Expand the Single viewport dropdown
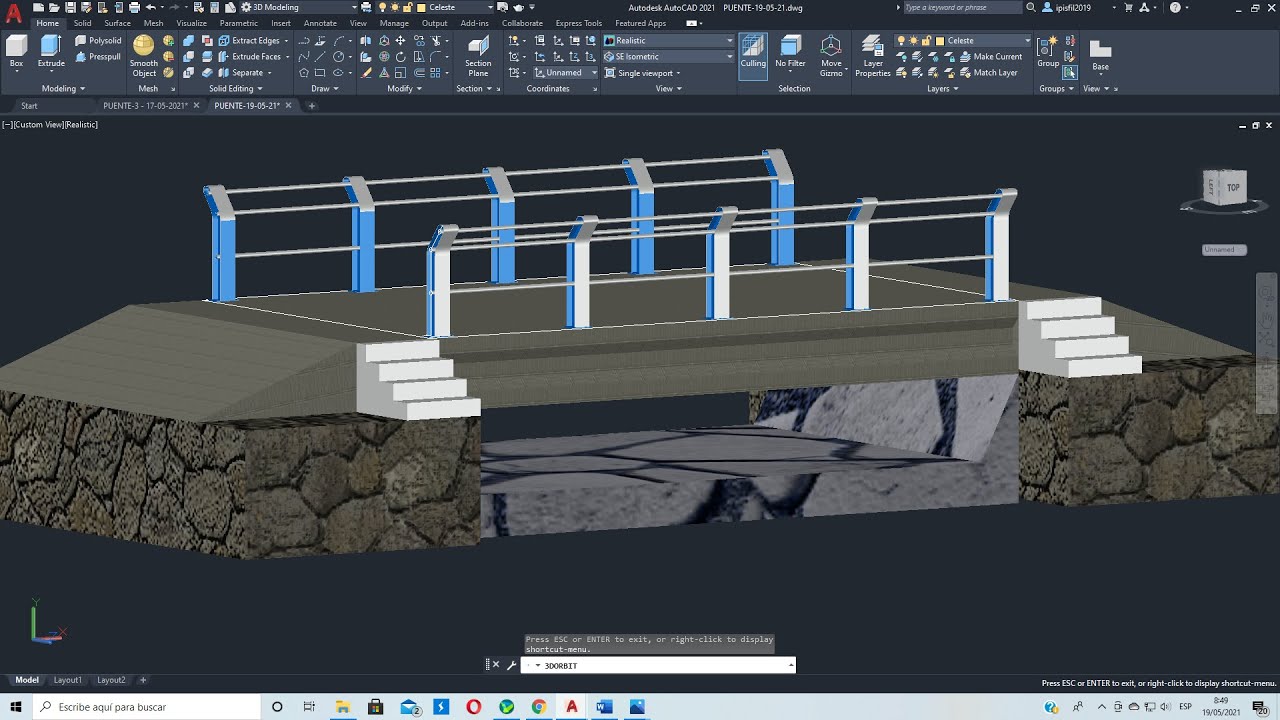1280x720 pixels. [x=643, y=73]
